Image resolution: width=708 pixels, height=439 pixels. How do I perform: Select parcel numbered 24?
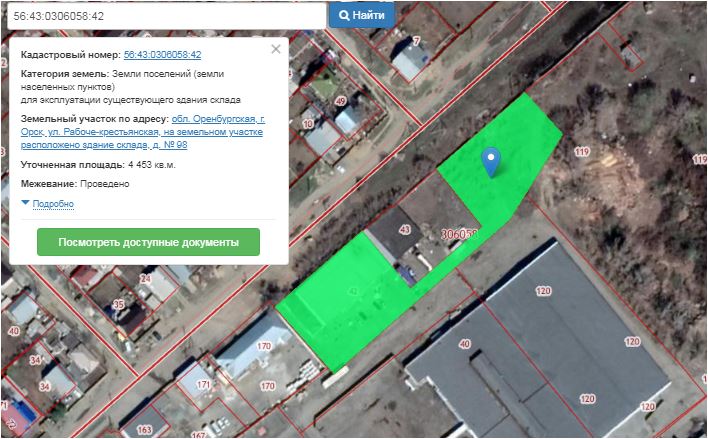(144, 280)
